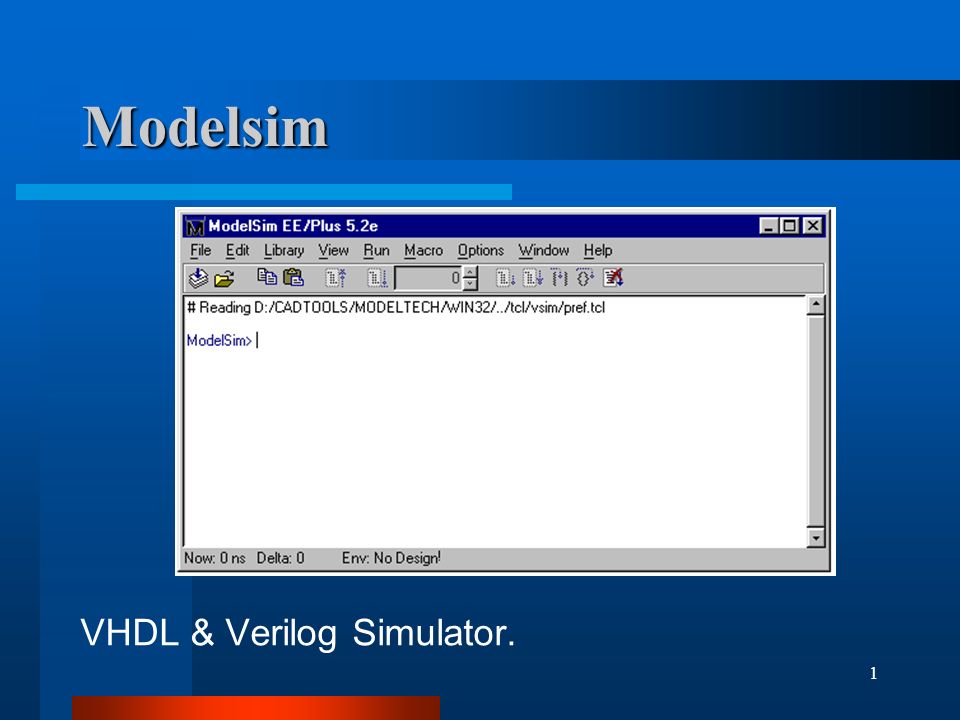Image resolution: width=960 pixels, height=720 pixels.
Task: Click the Break simulation toolbar icon
Action: point(613,278)
